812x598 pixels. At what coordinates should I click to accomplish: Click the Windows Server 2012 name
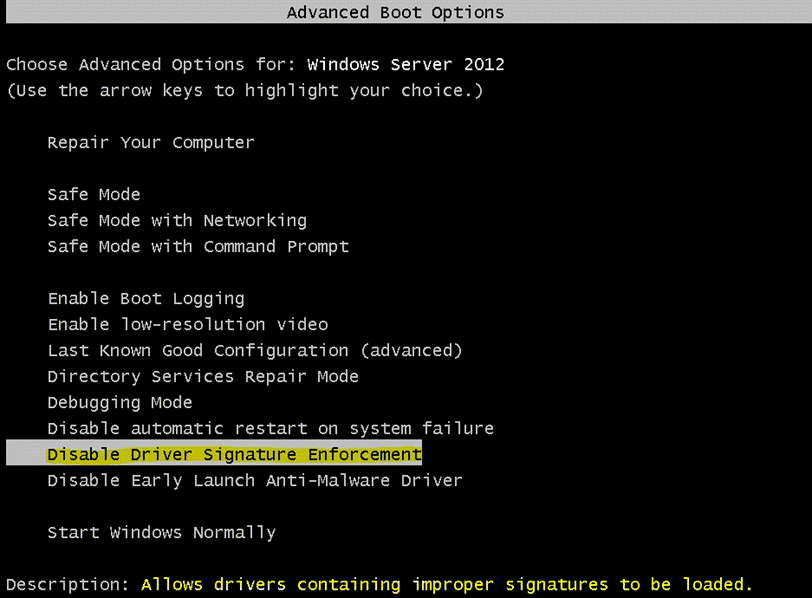point(405,65)
